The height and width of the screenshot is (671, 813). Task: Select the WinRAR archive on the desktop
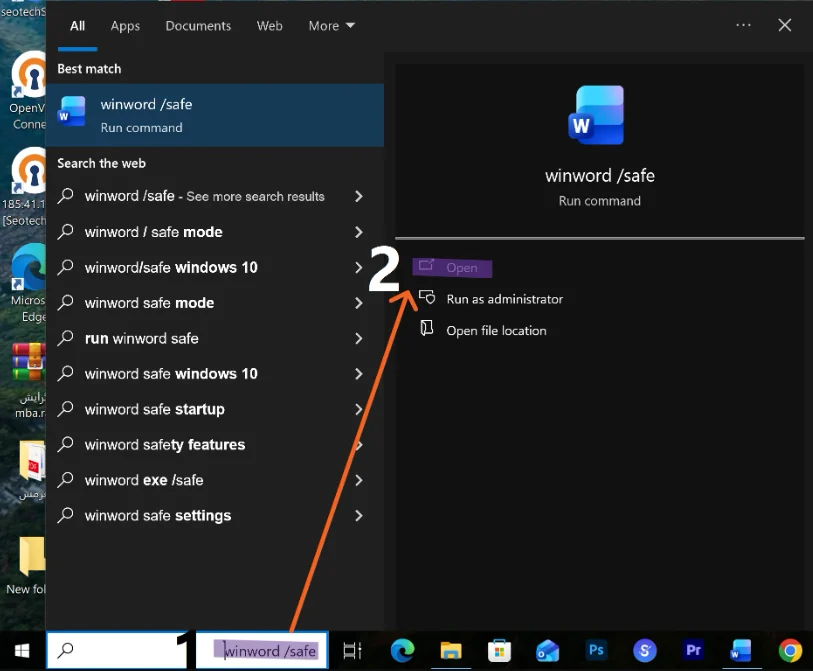click(29, 380)
